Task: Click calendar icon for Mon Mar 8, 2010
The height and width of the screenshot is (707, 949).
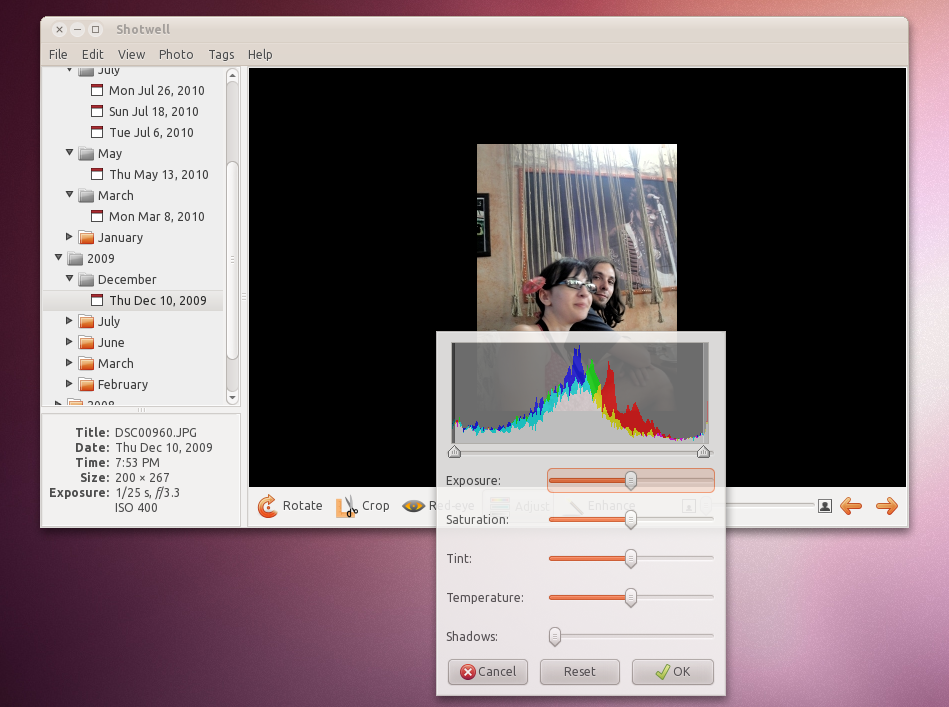Action: [x=97, y=216]
